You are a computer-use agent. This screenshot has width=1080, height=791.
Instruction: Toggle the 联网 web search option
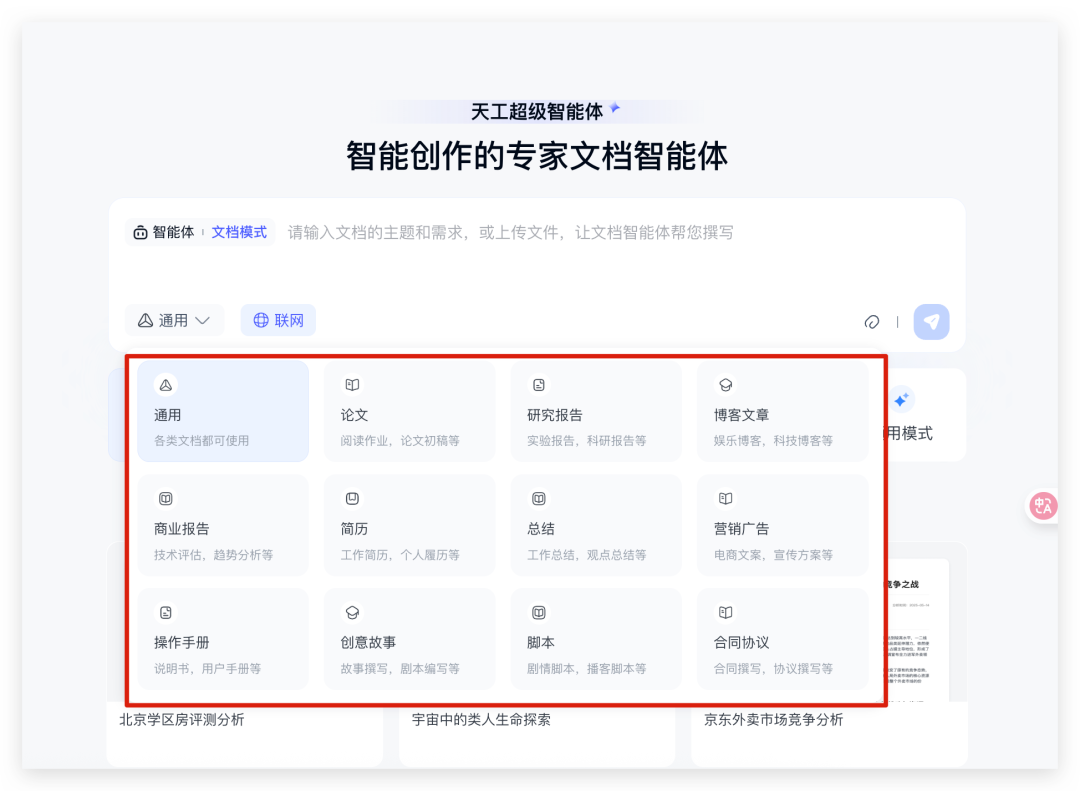pyautogui.click(x=278, y=320)
